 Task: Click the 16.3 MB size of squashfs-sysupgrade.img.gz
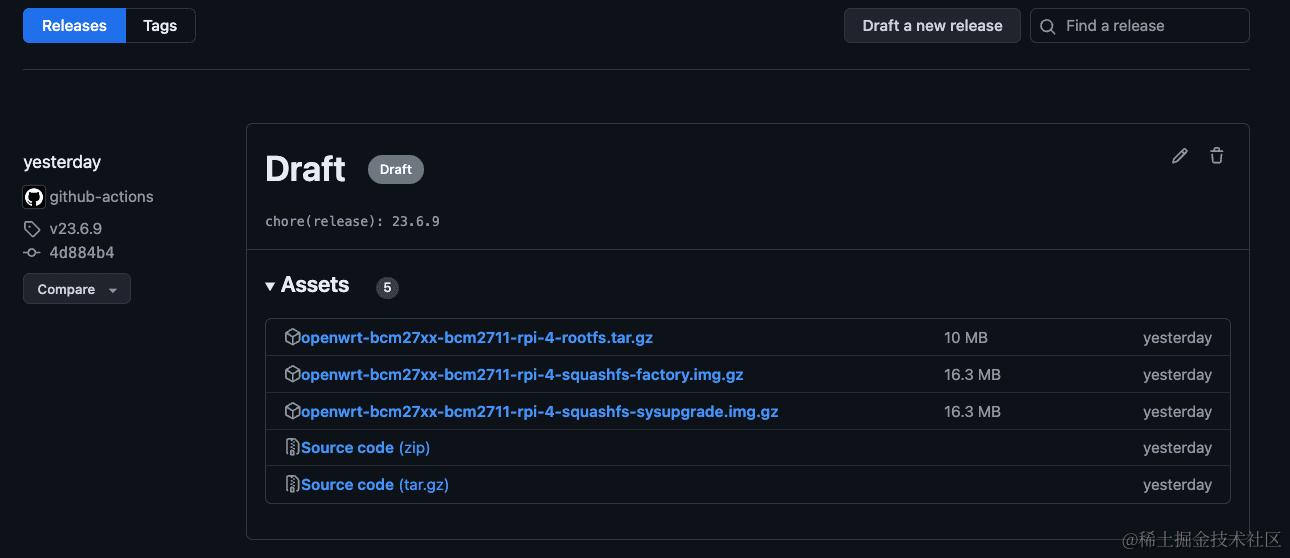point(972,412)
